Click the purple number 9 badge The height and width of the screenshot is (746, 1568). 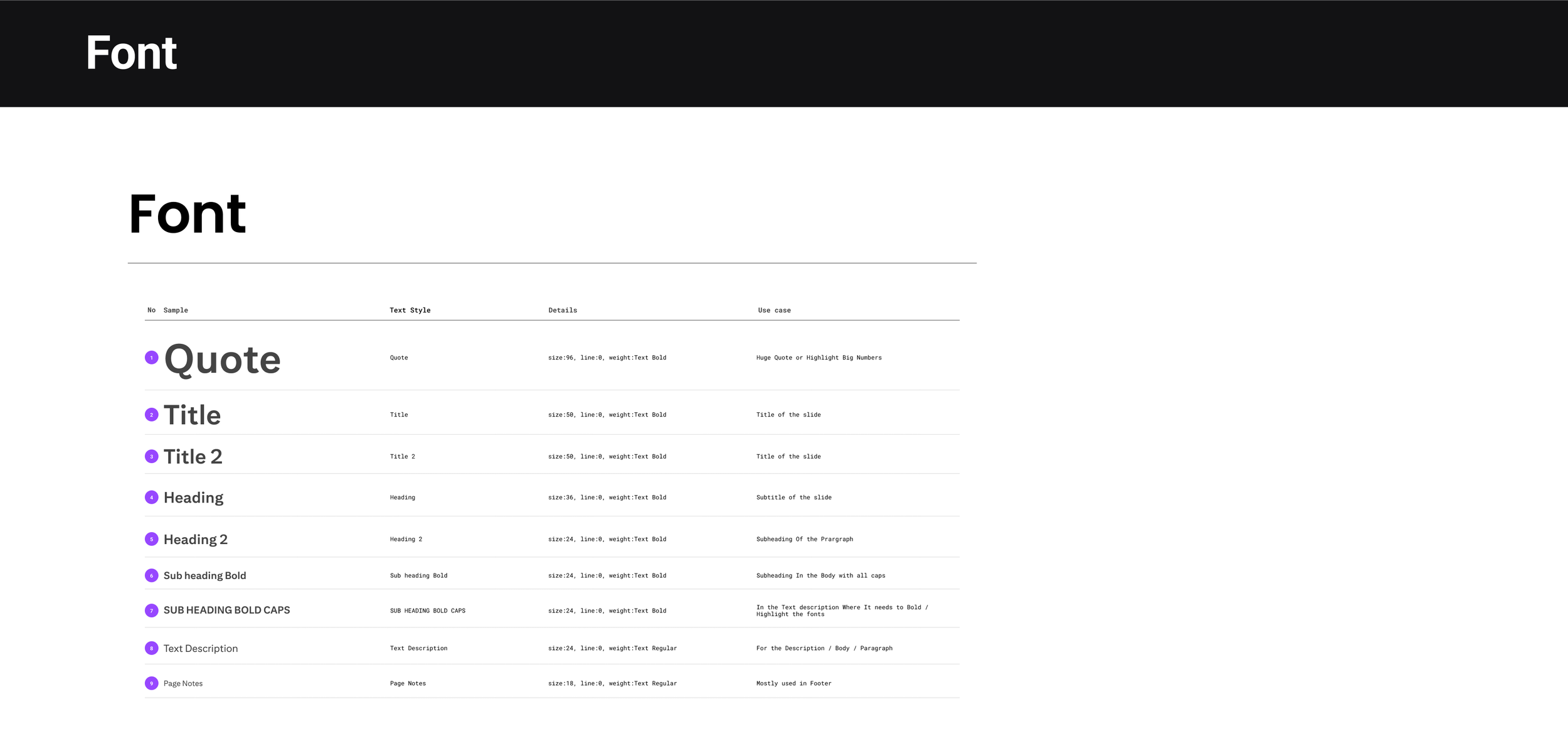tap(151, 683)
